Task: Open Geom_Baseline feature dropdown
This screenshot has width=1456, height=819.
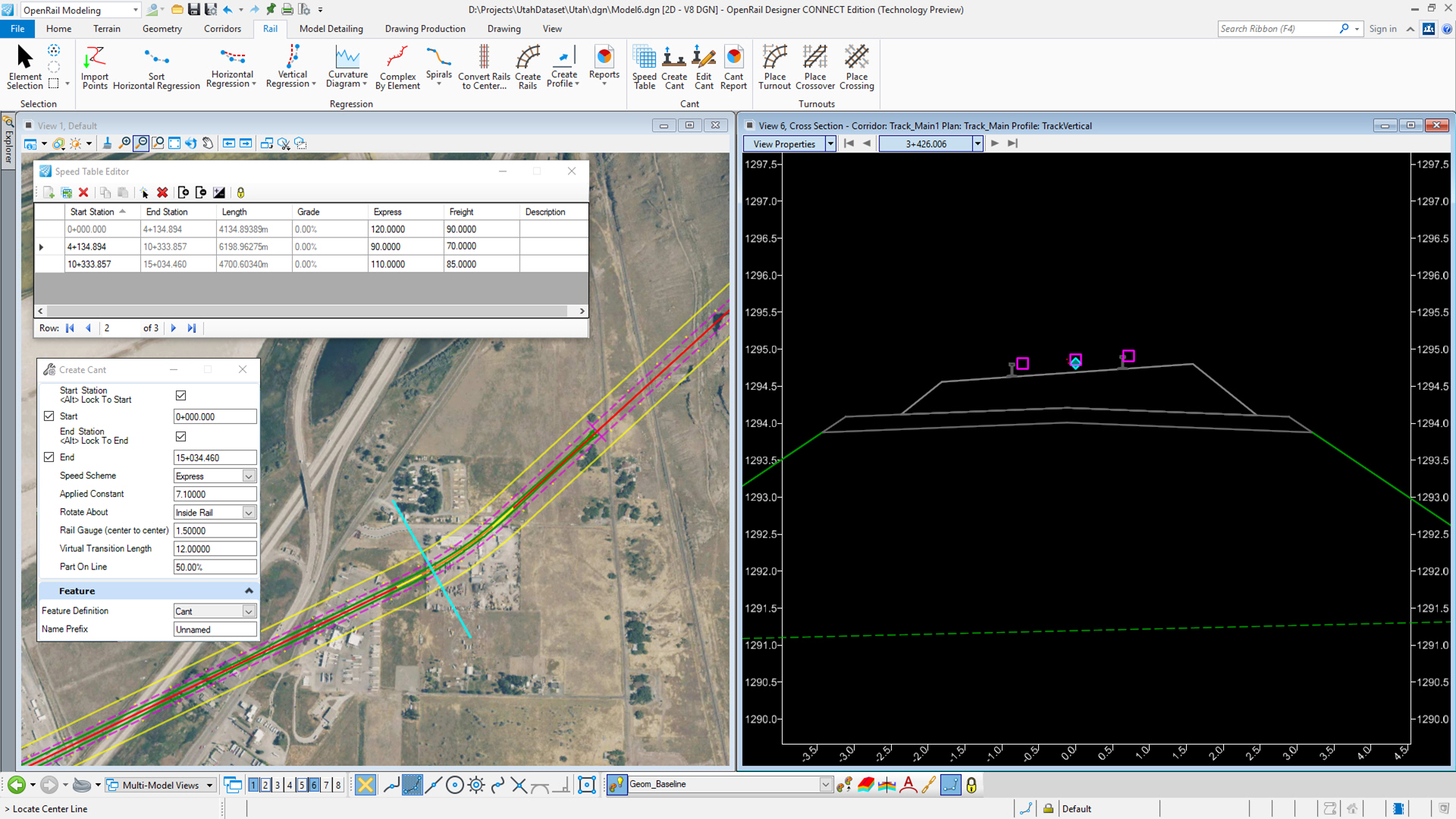Action: click(826, 785)
